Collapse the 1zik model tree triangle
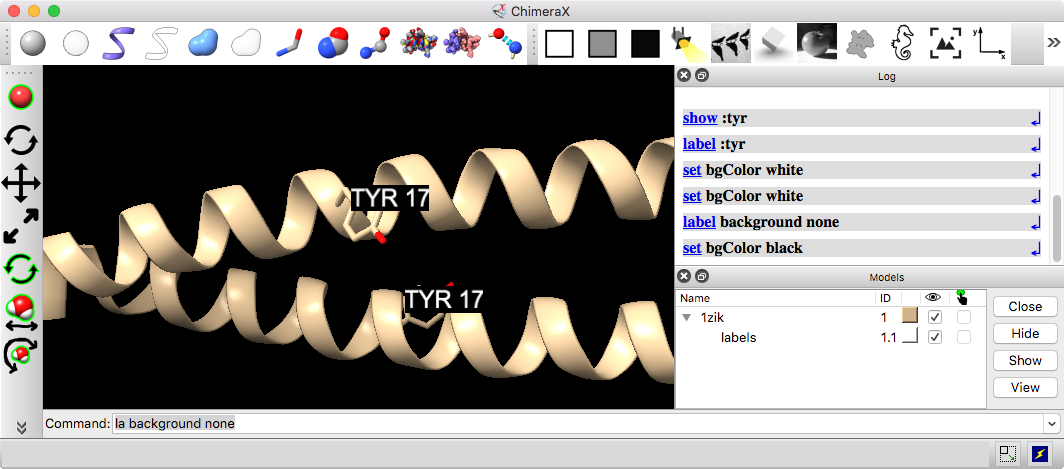The image size is (1064, 469). tap(687, 317)
